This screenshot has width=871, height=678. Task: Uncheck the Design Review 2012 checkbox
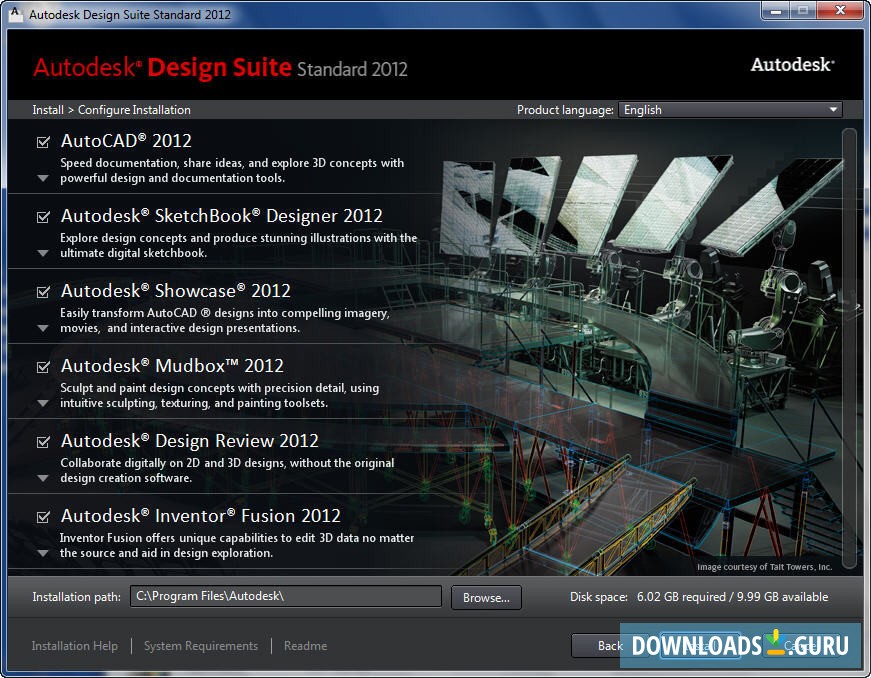click(43, 442)
